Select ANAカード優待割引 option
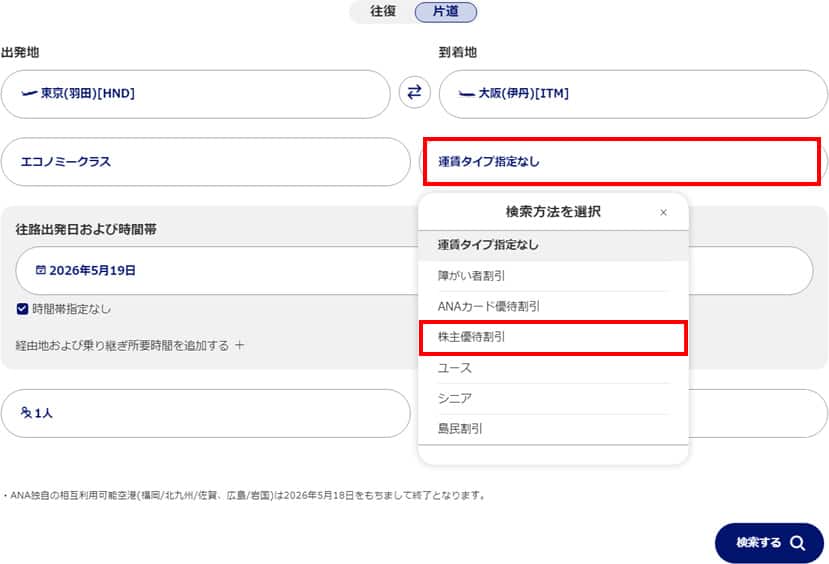This screenshot has width=829, height=564. (553, 307)
